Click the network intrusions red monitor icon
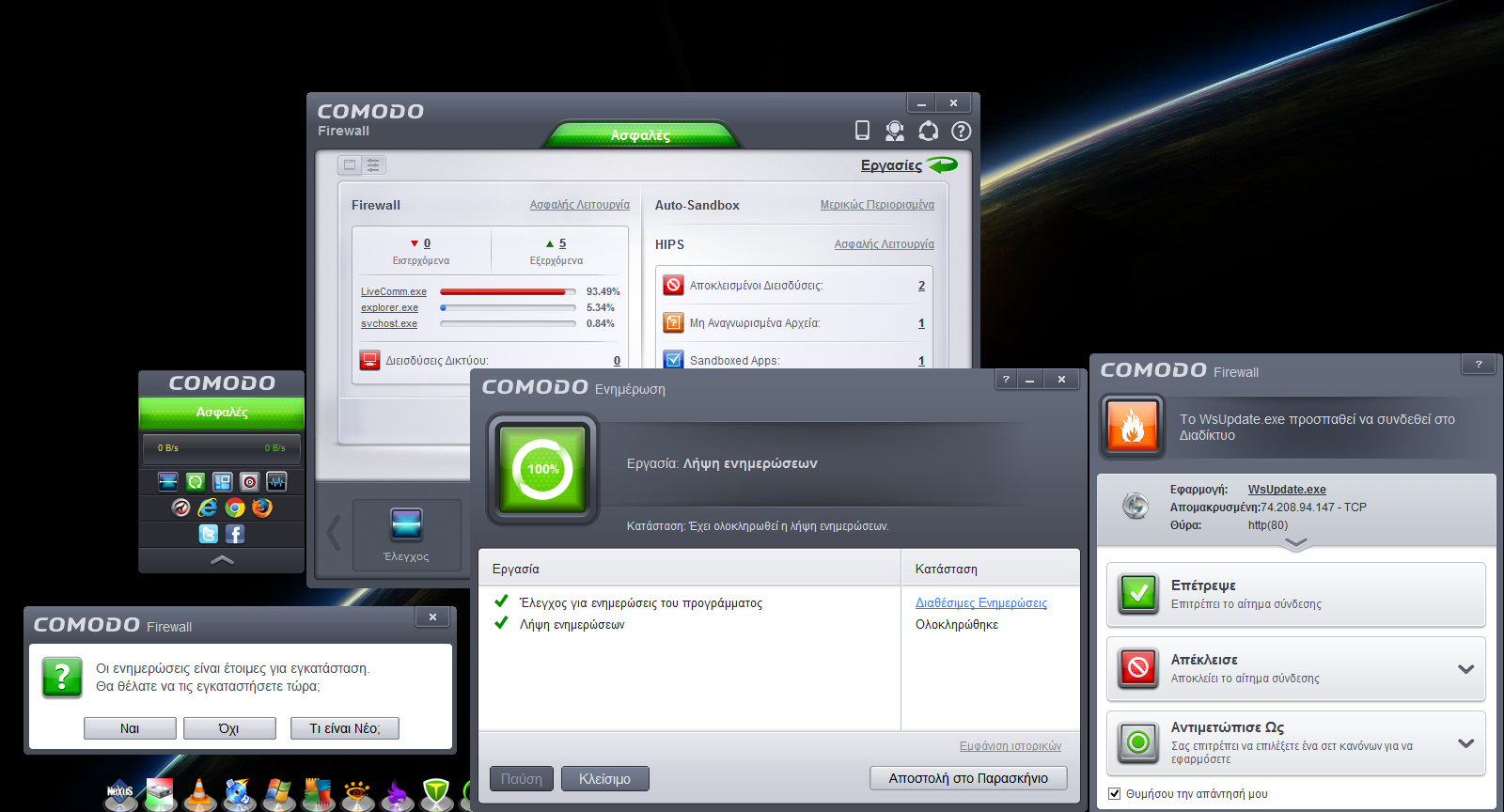 pos(369,360)
